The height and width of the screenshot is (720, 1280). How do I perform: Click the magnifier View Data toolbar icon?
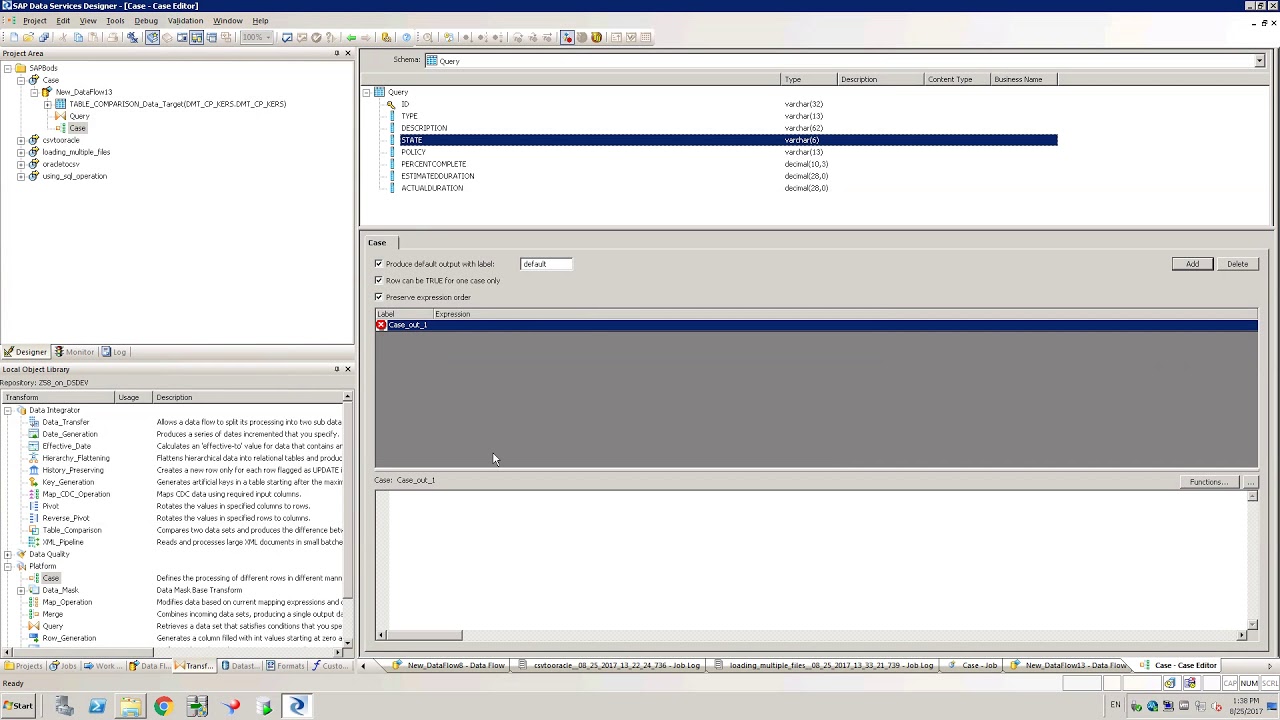(427, 37)
